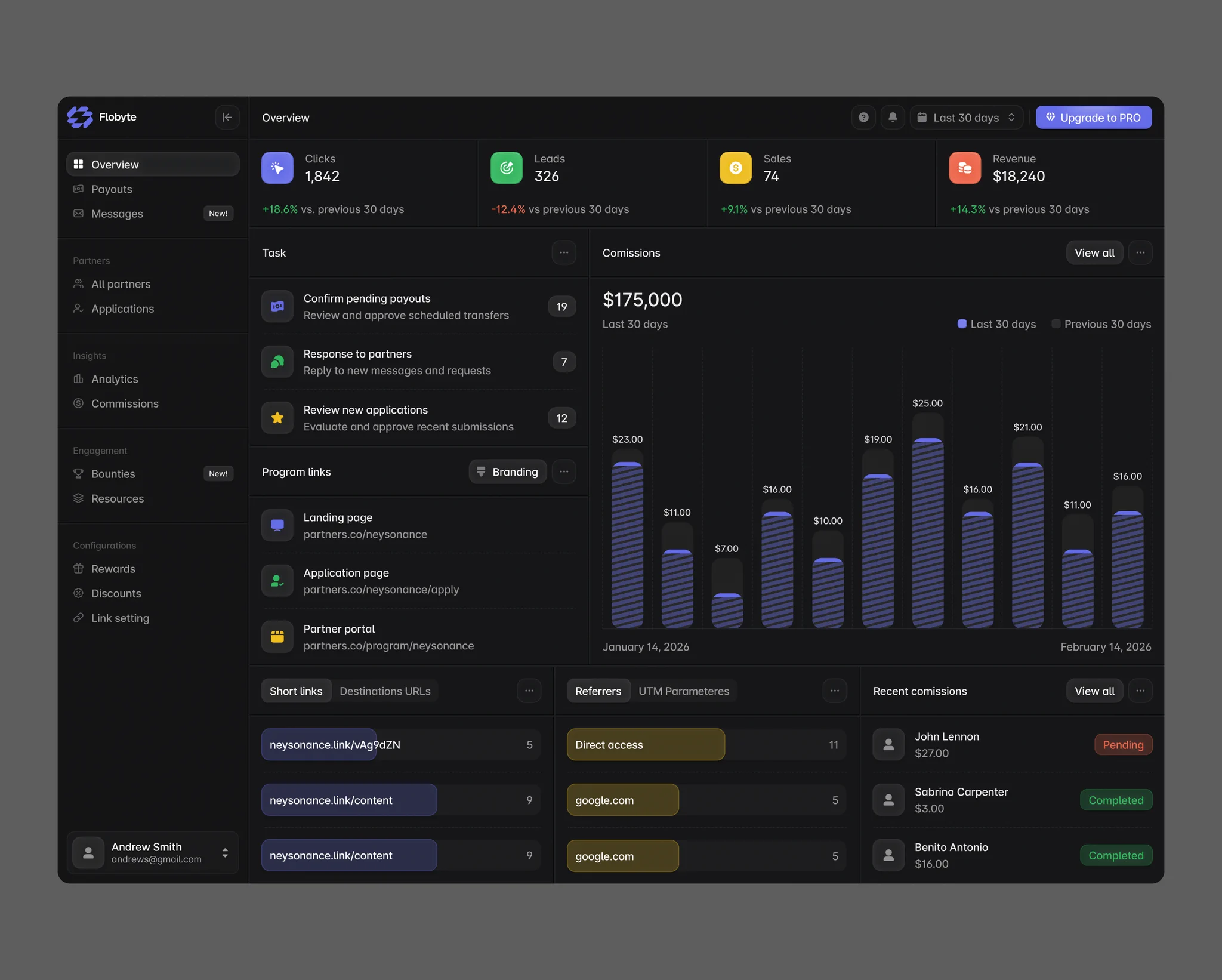Image resolution: width=1222 pixels, height=980 pixels.
Task: Go to Payouts in the sidebar
Action: (x=153, y=189)
